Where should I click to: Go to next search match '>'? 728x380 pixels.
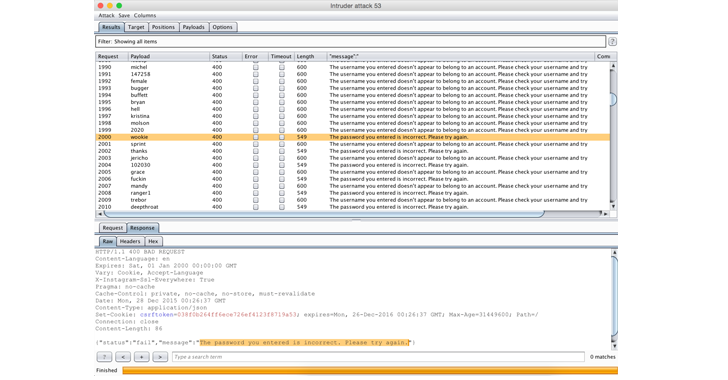160,357
